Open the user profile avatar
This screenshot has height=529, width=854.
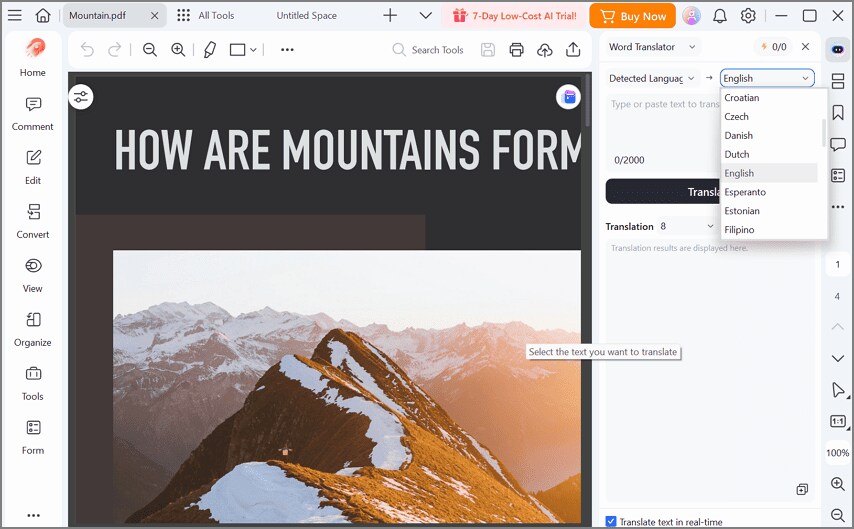click(691, 16)
